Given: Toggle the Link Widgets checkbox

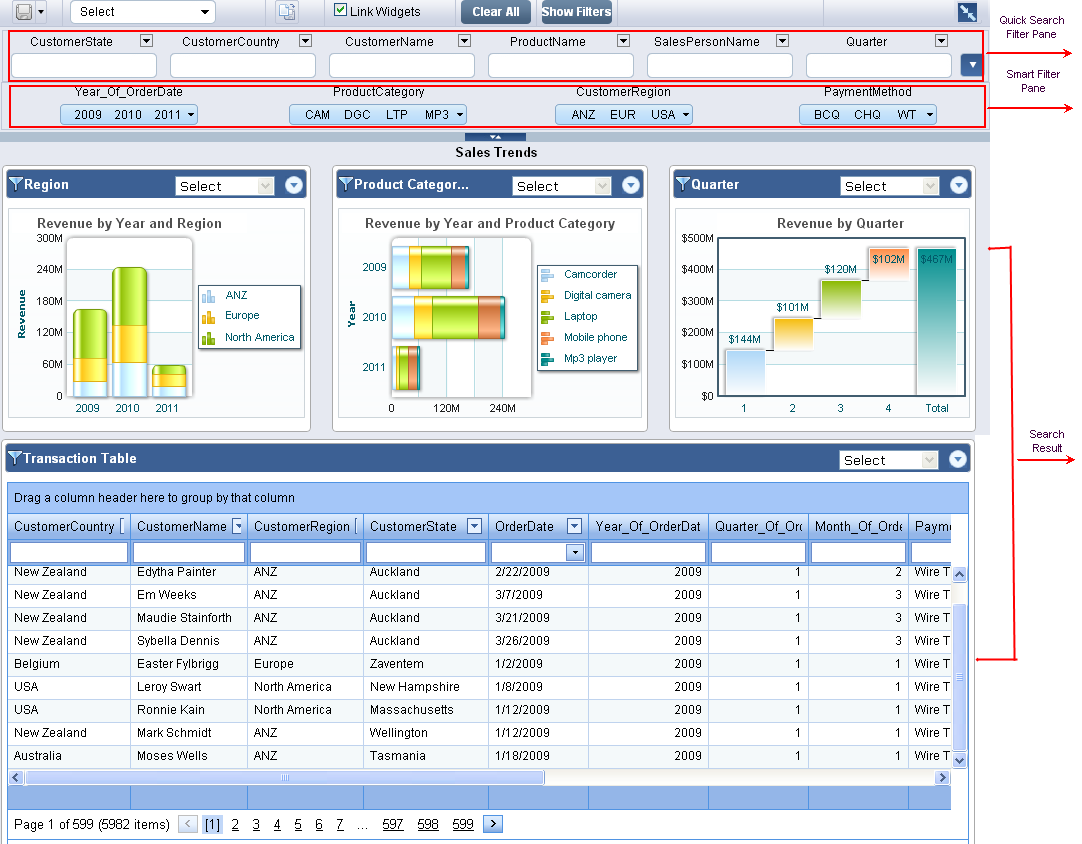Looking at the screenshot, I should click(x=341, y=10).
